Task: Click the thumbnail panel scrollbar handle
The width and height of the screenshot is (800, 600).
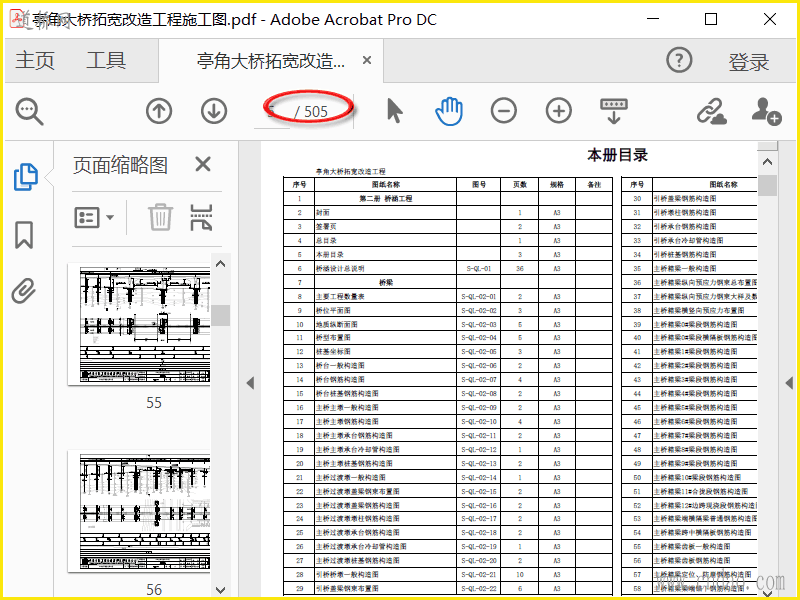Action: 221,315
